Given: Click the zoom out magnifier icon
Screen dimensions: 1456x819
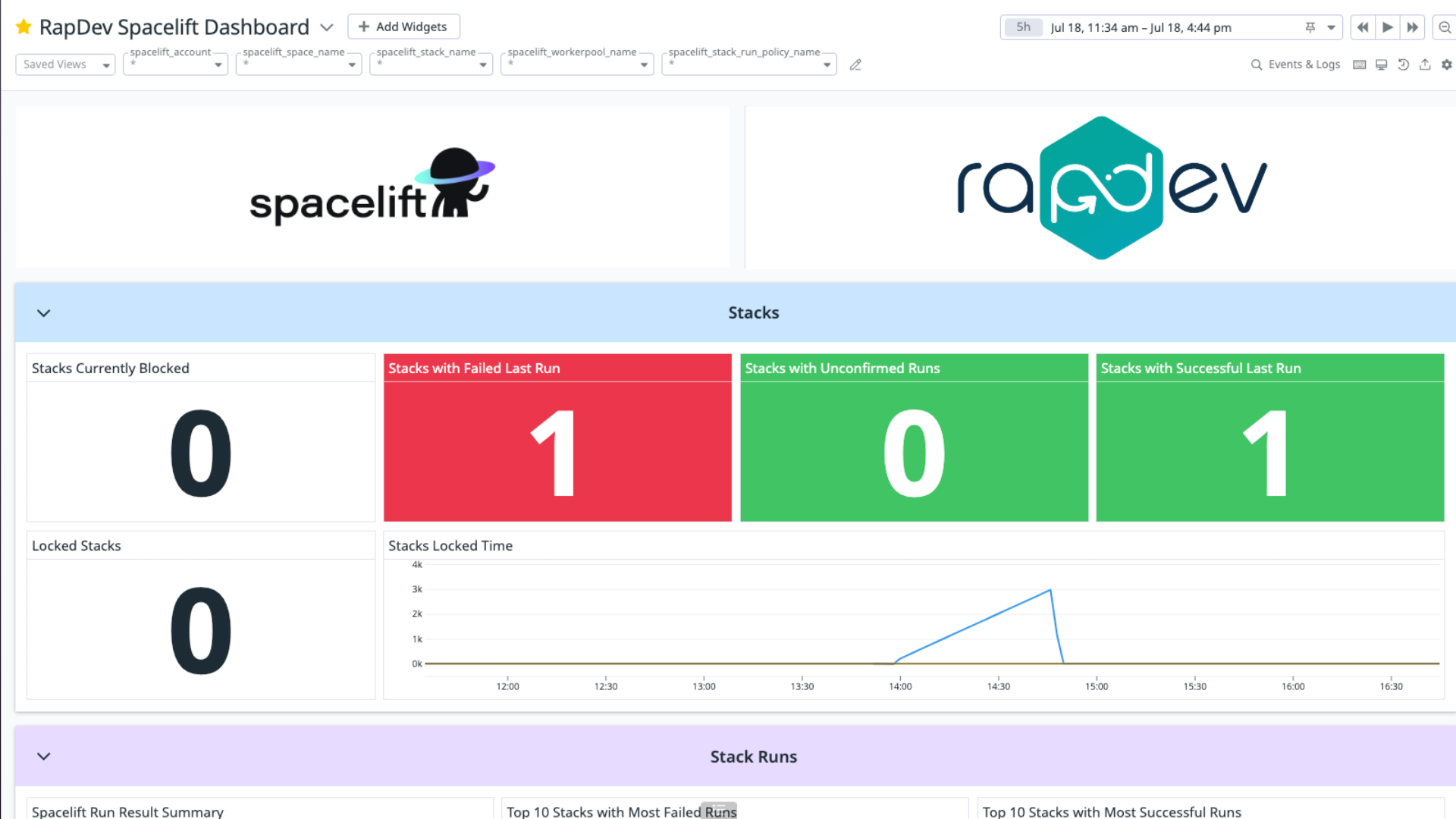Looking at the screenshot, I should (1445, 27).
